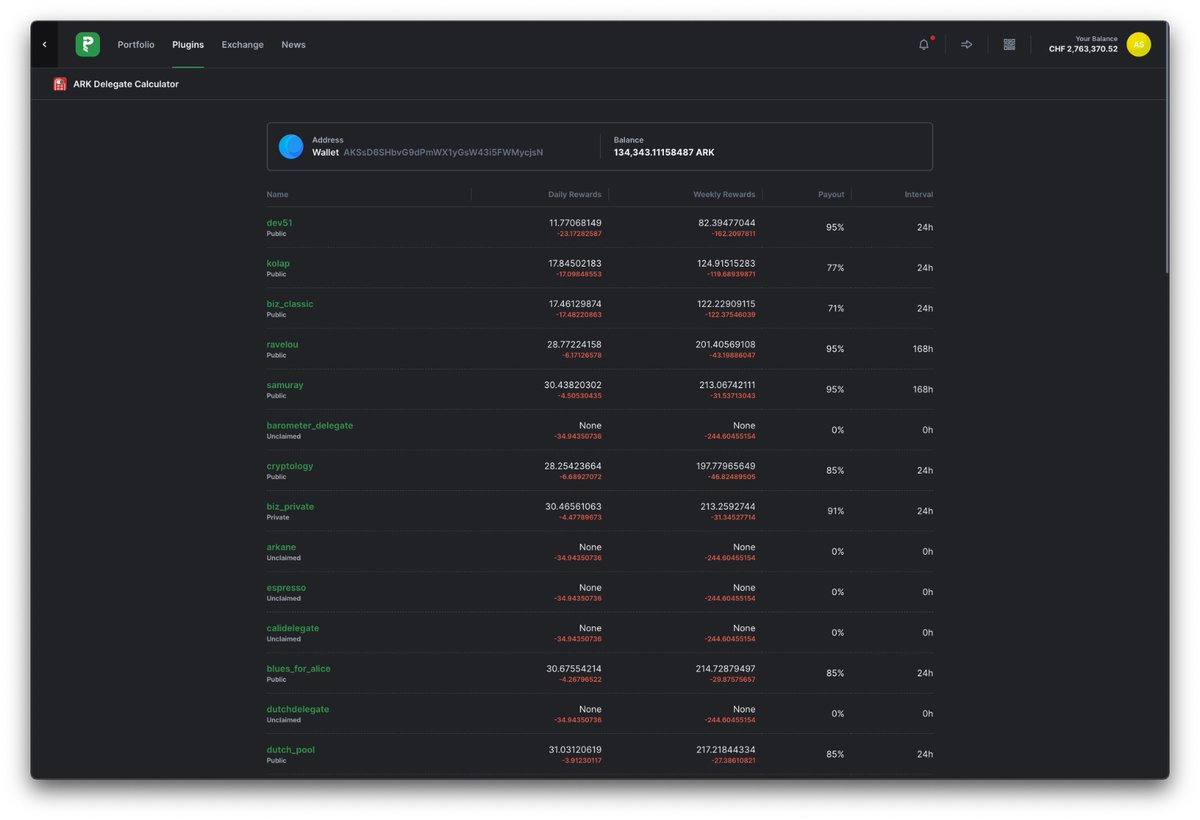Click the wallet address AKSsD6SHbvG9dPmWX1yGsW43i5FWMycjsN
The height and width of the screenshot is (820, 1200).
coord(443,153)
